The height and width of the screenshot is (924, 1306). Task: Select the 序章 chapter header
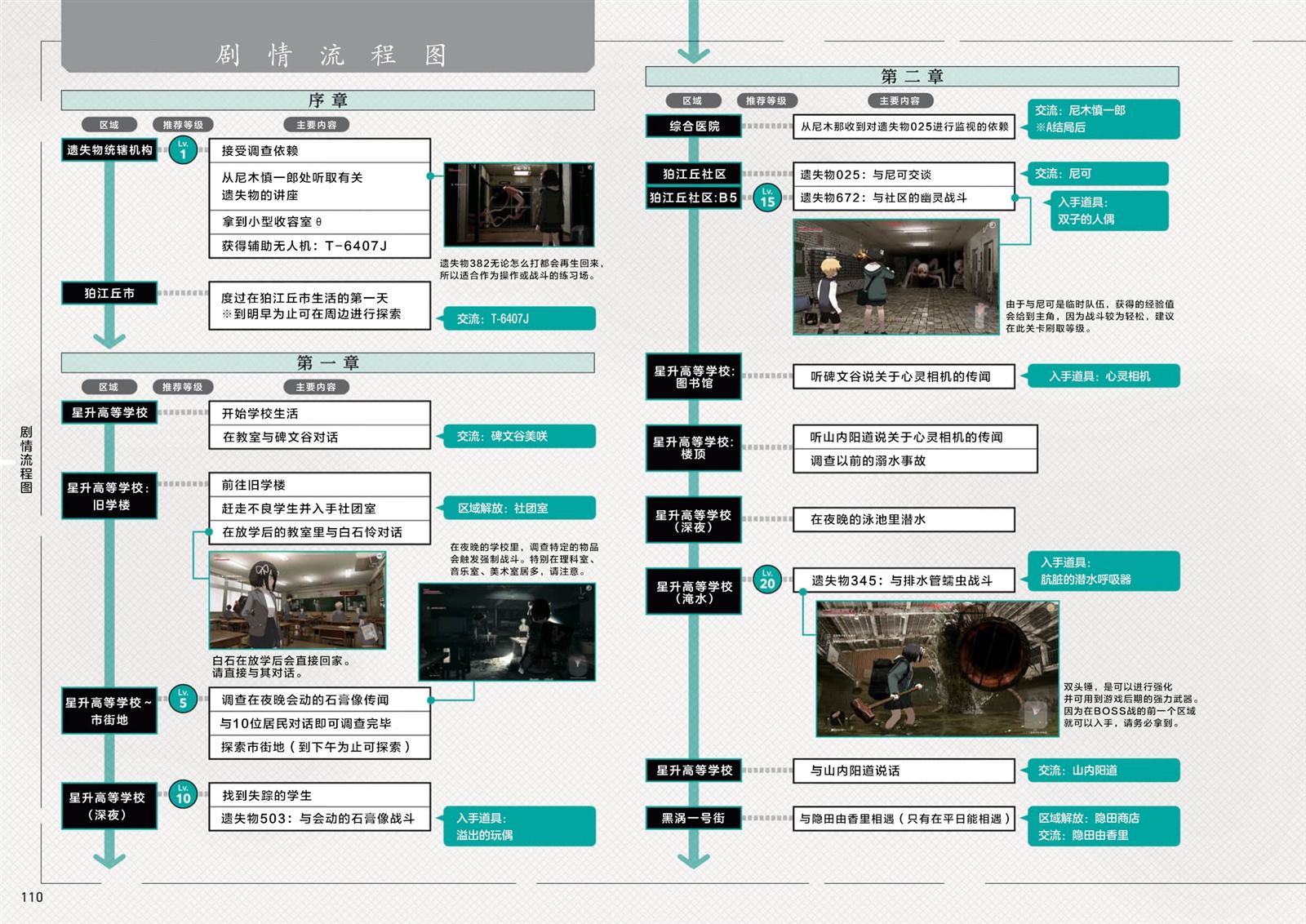click(x=327, y=100)
